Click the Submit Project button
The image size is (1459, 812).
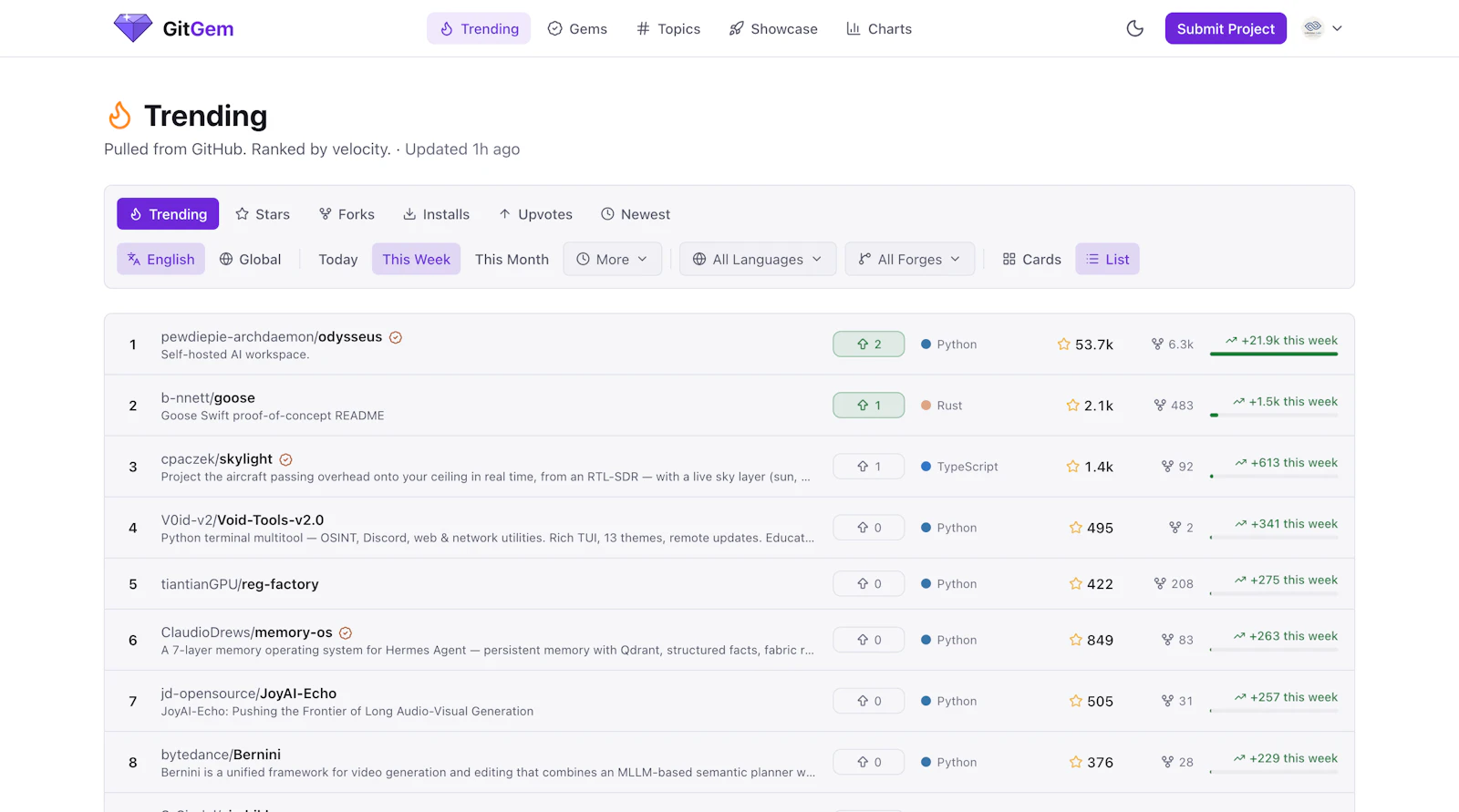[1226, 28]
